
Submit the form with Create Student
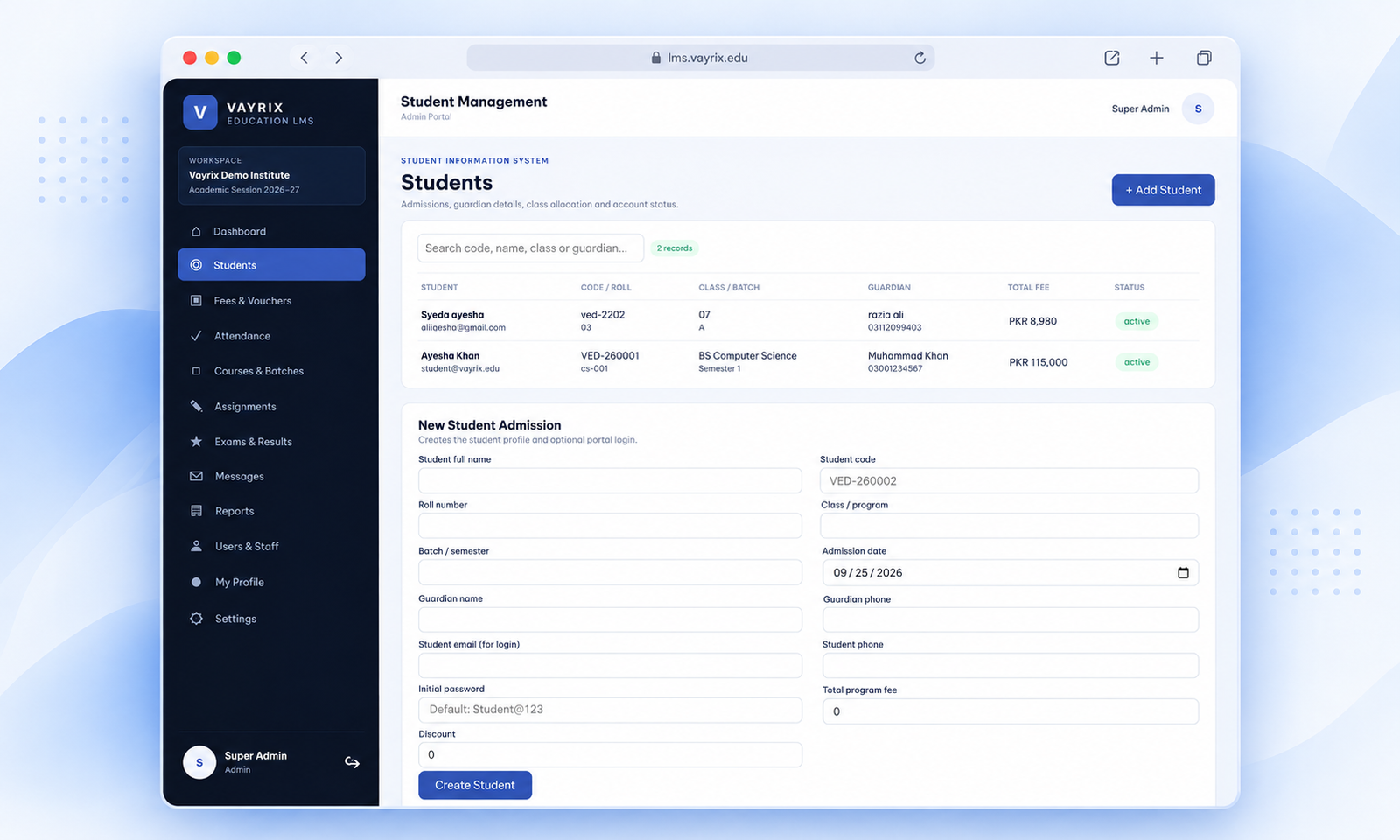pyautogui.click(x=475, y=785)
